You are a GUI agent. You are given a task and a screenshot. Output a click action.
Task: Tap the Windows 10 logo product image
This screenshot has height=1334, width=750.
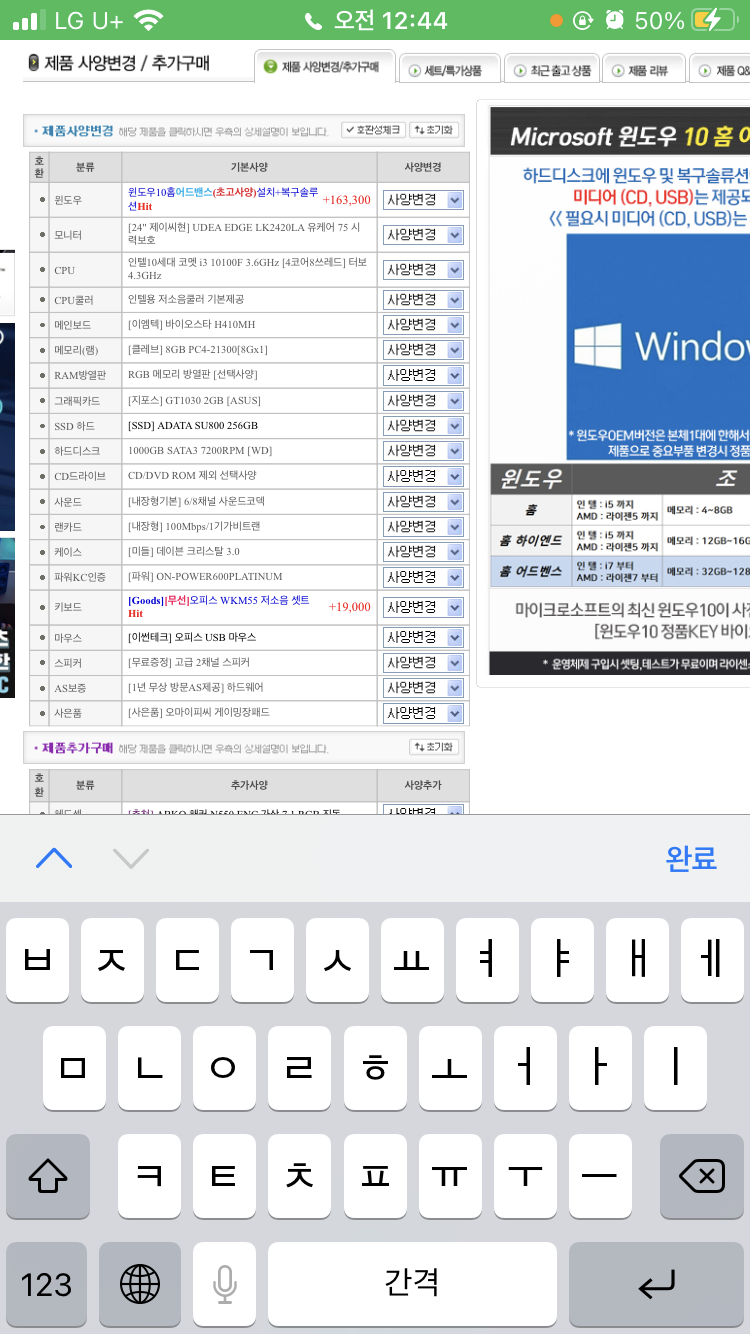click(x=658, y=345)
